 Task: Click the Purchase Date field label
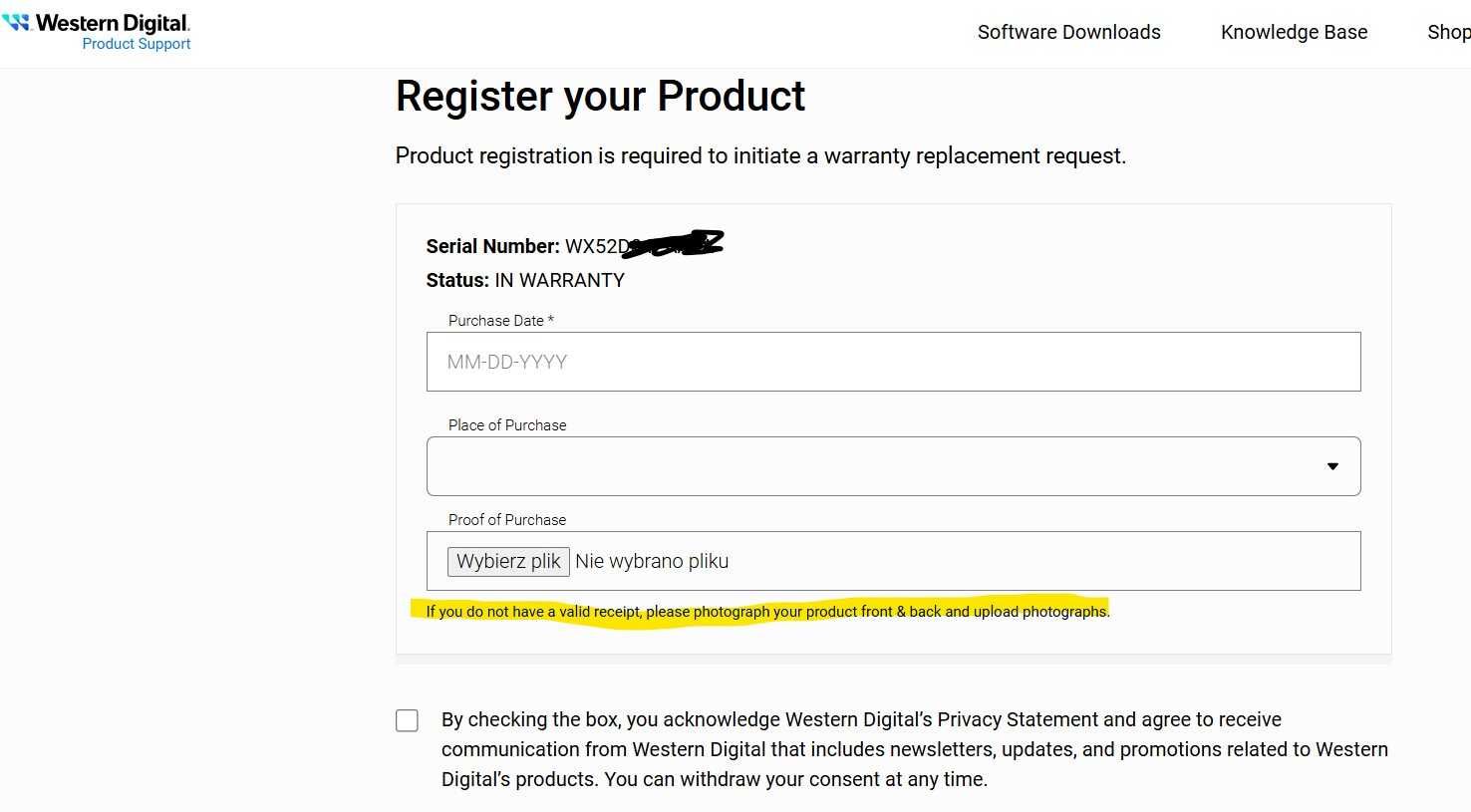tap(500, 321)
